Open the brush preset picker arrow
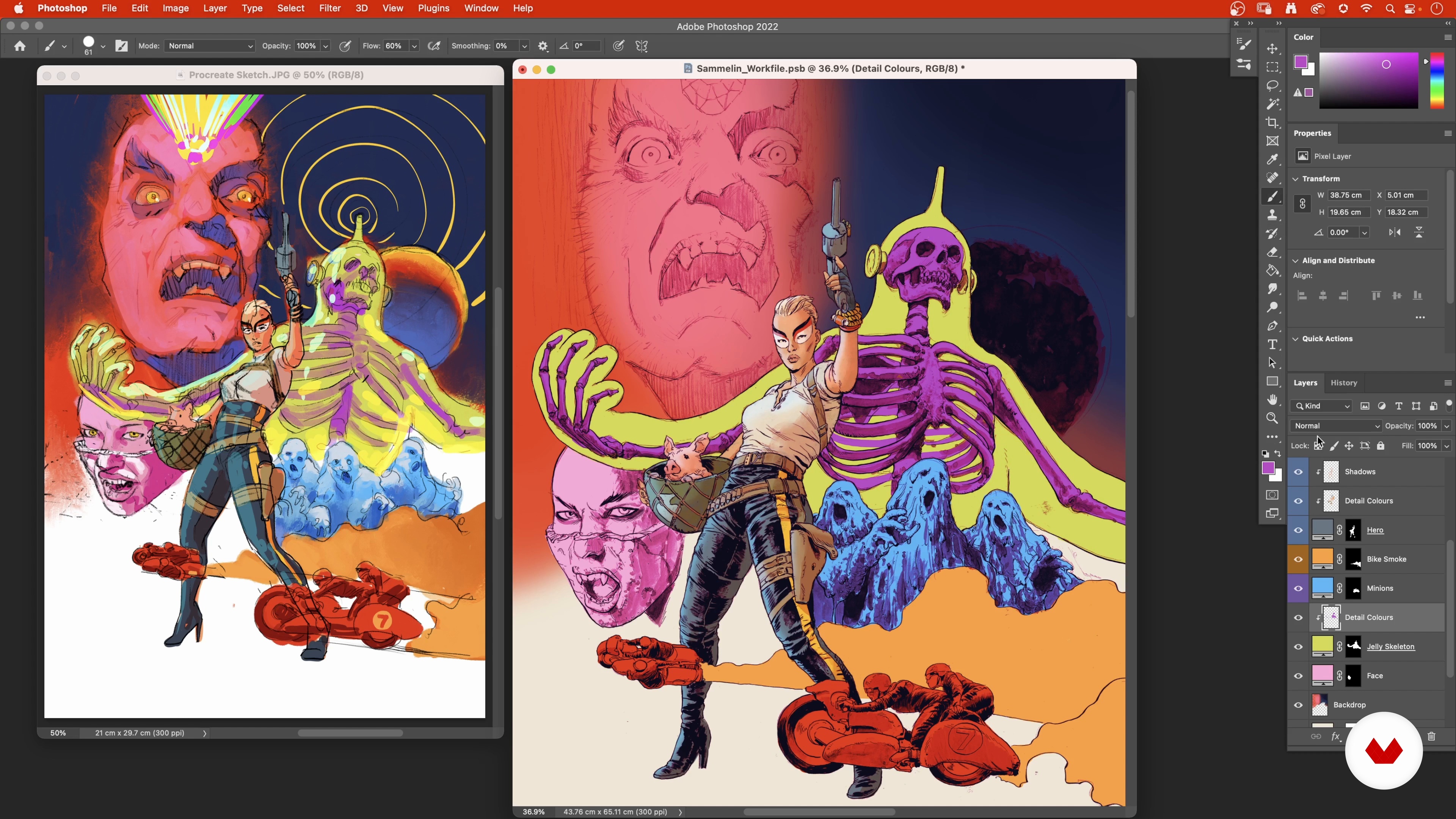Image resolution: width=1456 pixels, height=819 pixels. click(x=103, y=46)
